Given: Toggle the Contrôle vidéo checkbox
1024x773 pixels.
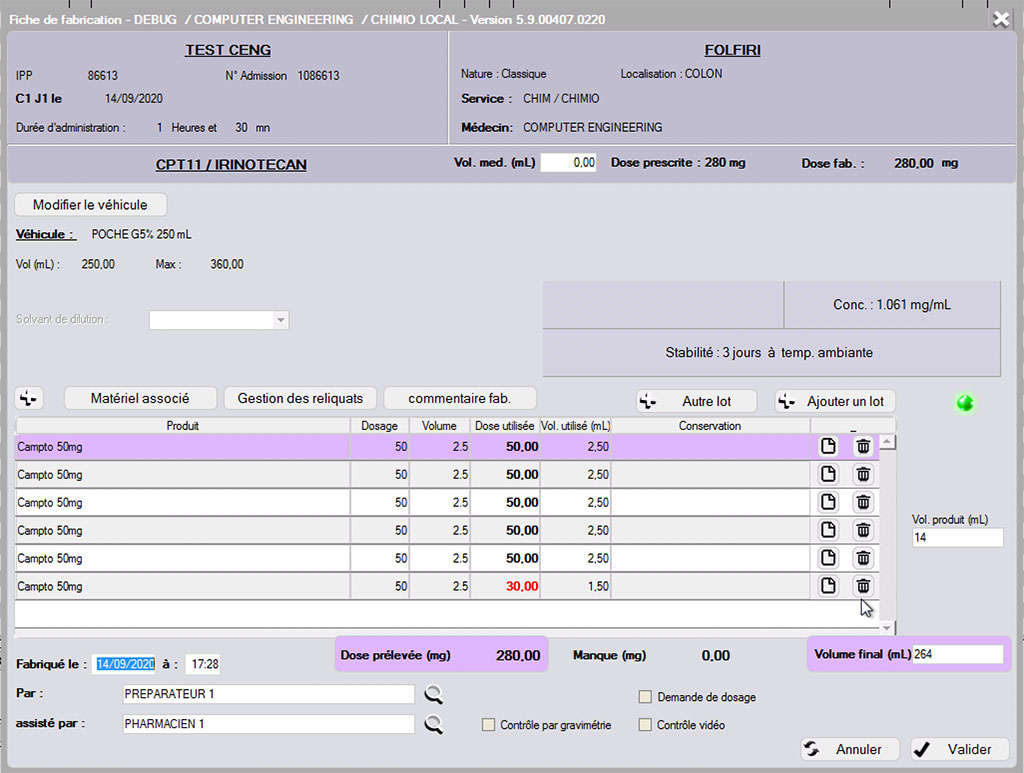Looking at the screenshot, I should tap(645, 725).
